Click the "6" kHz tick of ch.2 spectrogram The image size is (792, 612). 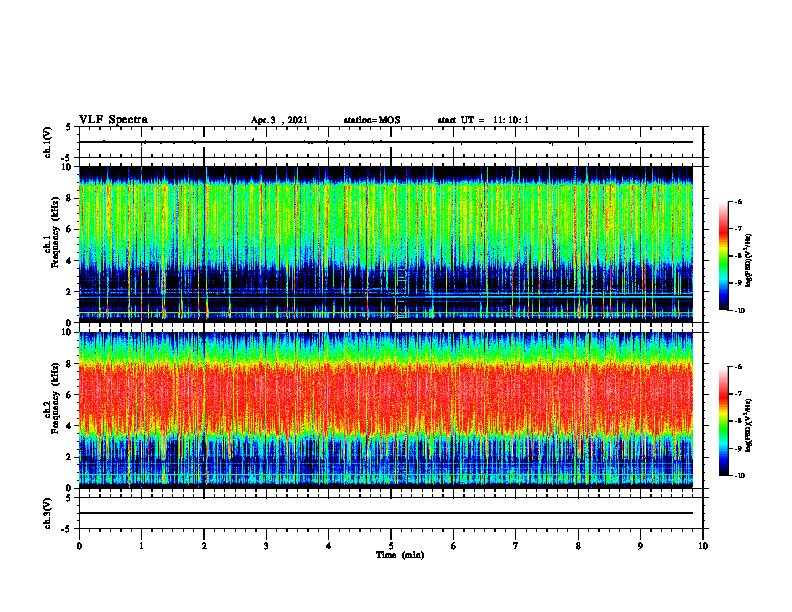[69, 395]
